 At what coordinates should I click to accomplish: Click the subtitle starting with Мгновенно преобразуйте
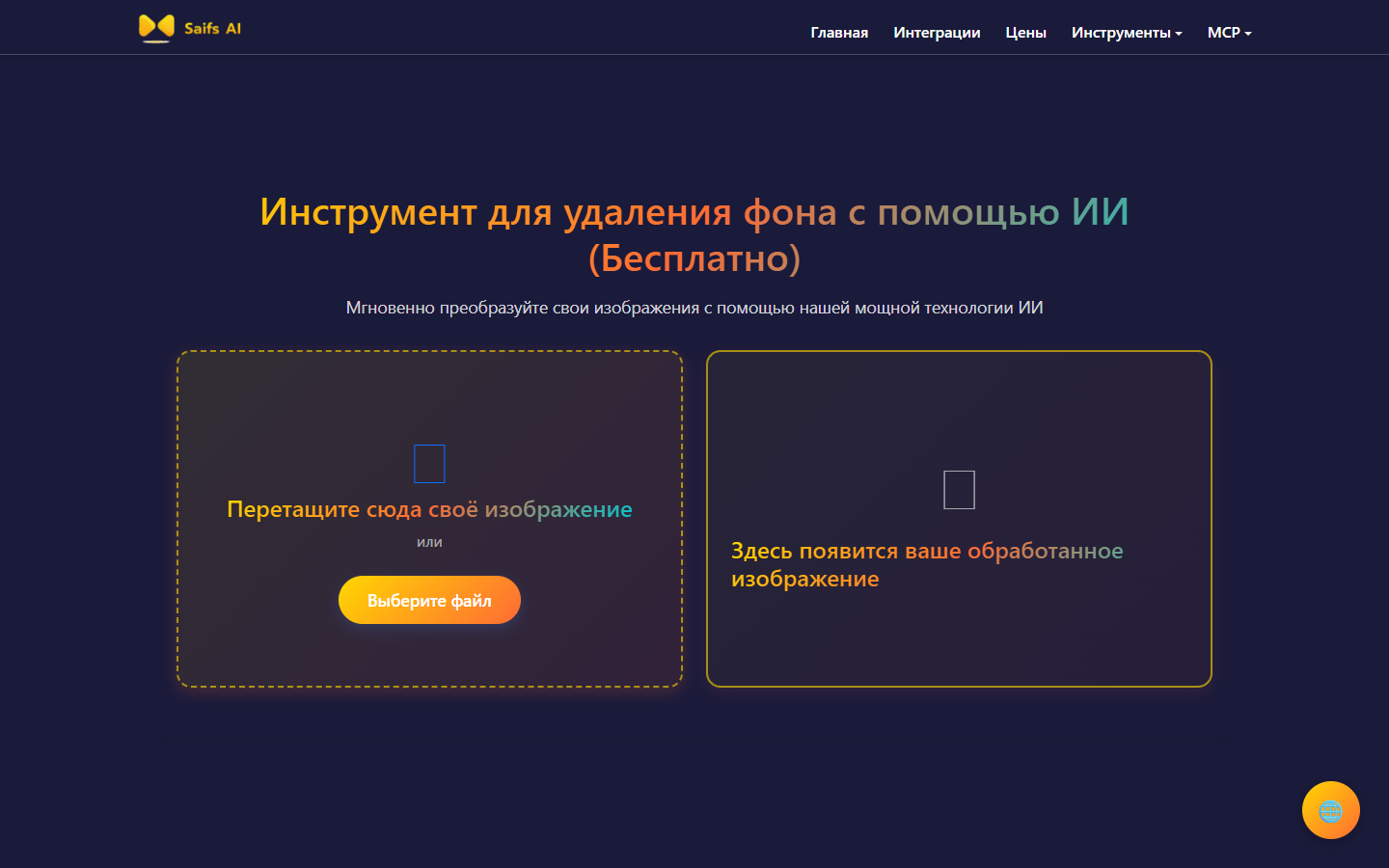[x=694, y=308]
